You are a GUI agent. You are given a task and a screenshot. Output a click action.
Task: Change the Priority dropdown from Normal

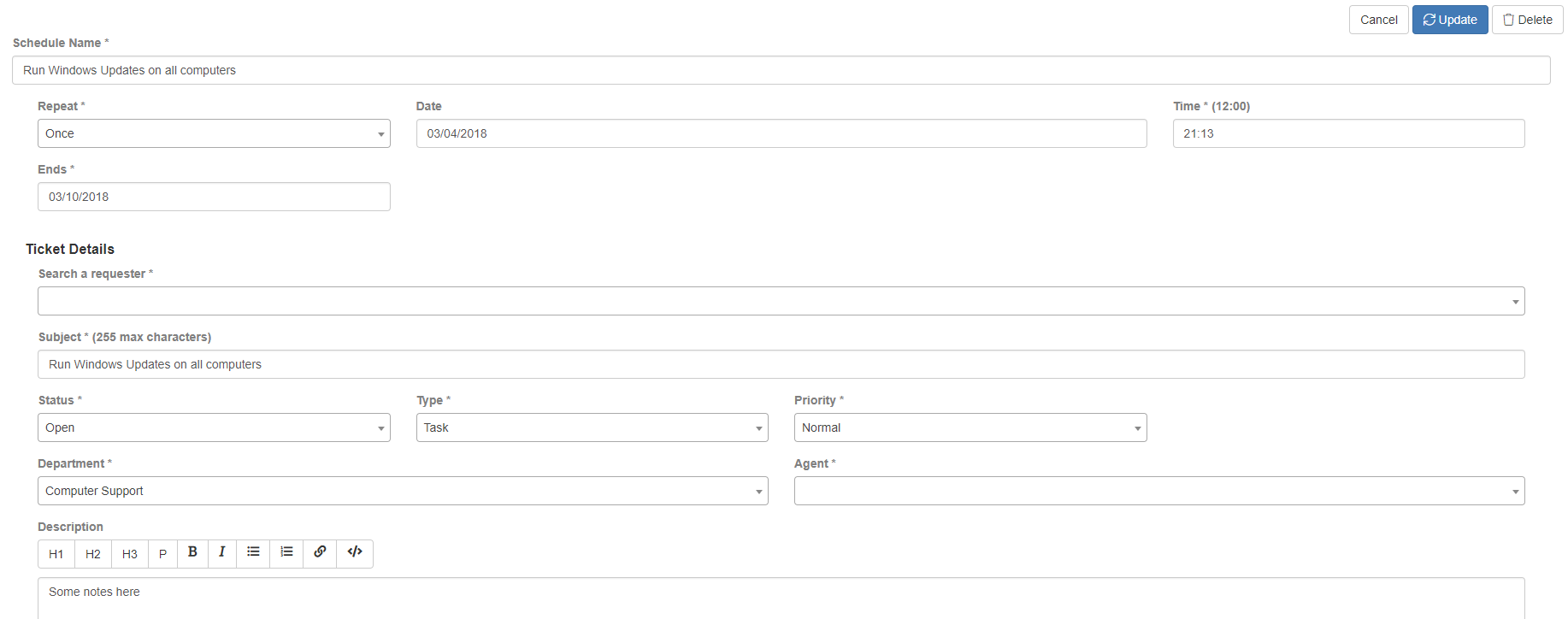point(970,427)
